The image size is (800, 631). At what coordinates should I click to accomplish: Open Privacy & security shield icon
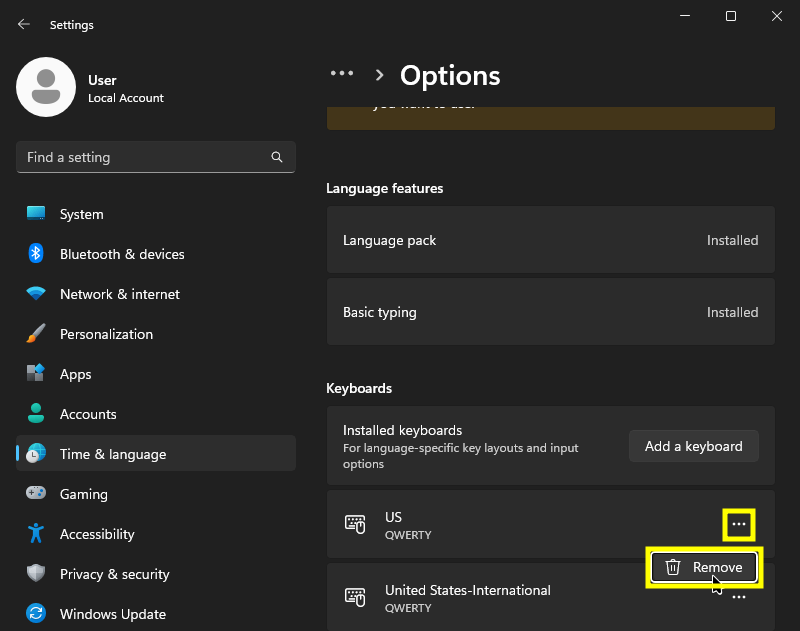tap(36, 574)
